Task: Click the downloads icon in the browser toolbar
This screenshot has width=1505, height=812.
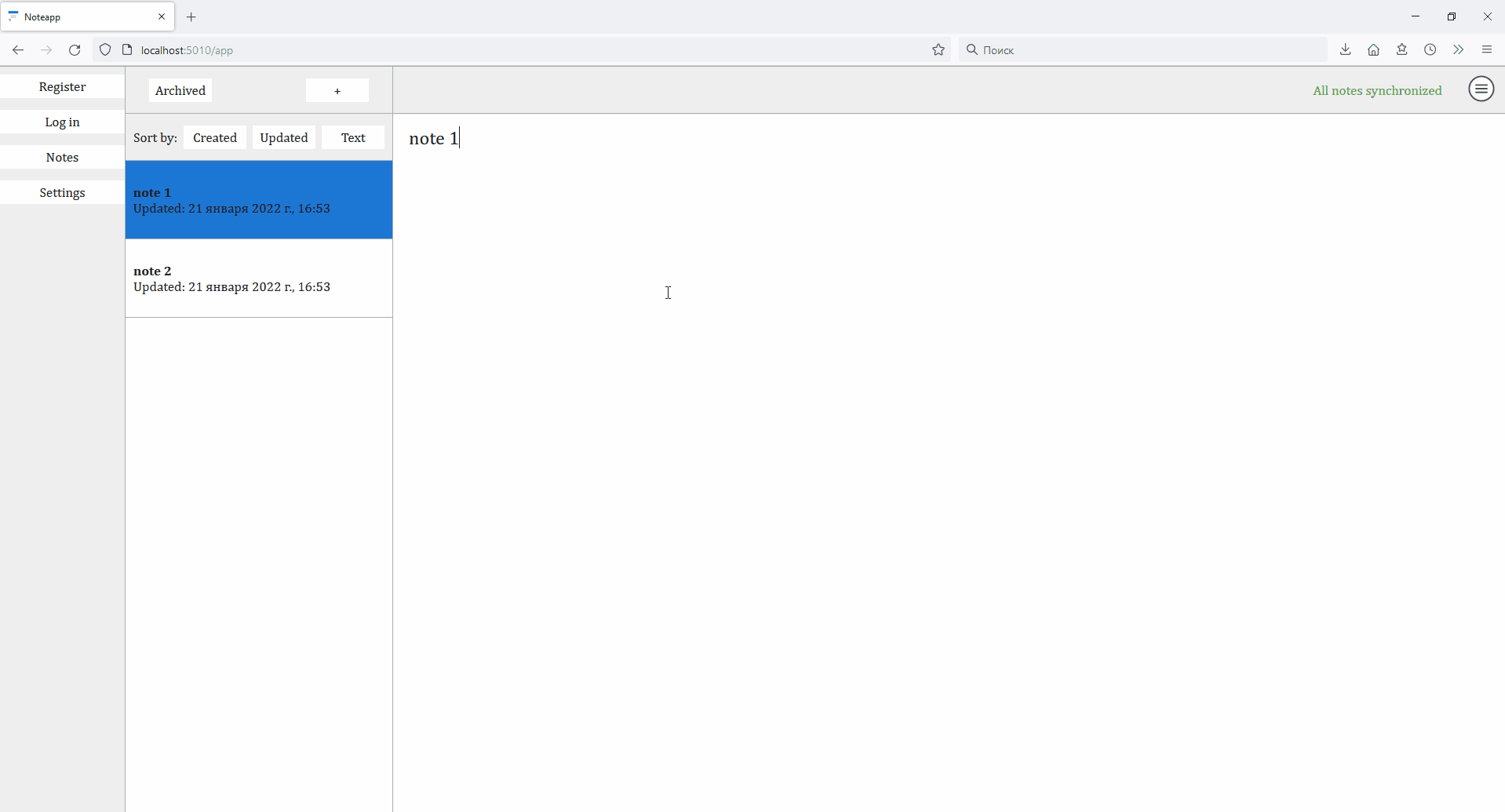Action: tap(1345, 49)
